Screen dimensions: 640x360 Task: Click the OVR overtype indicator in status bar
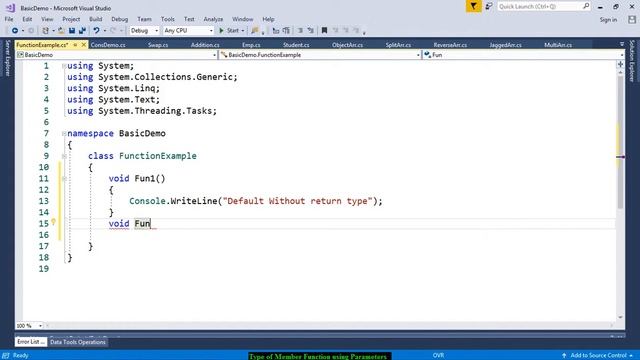(438, 356)
